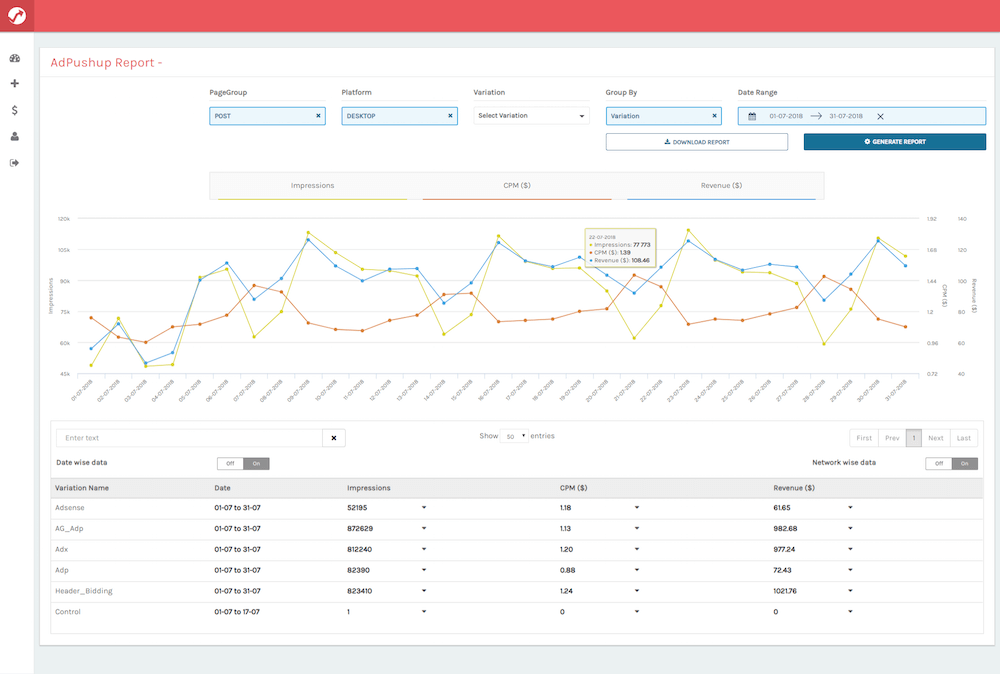Clear the date range with X

point(880,116)
